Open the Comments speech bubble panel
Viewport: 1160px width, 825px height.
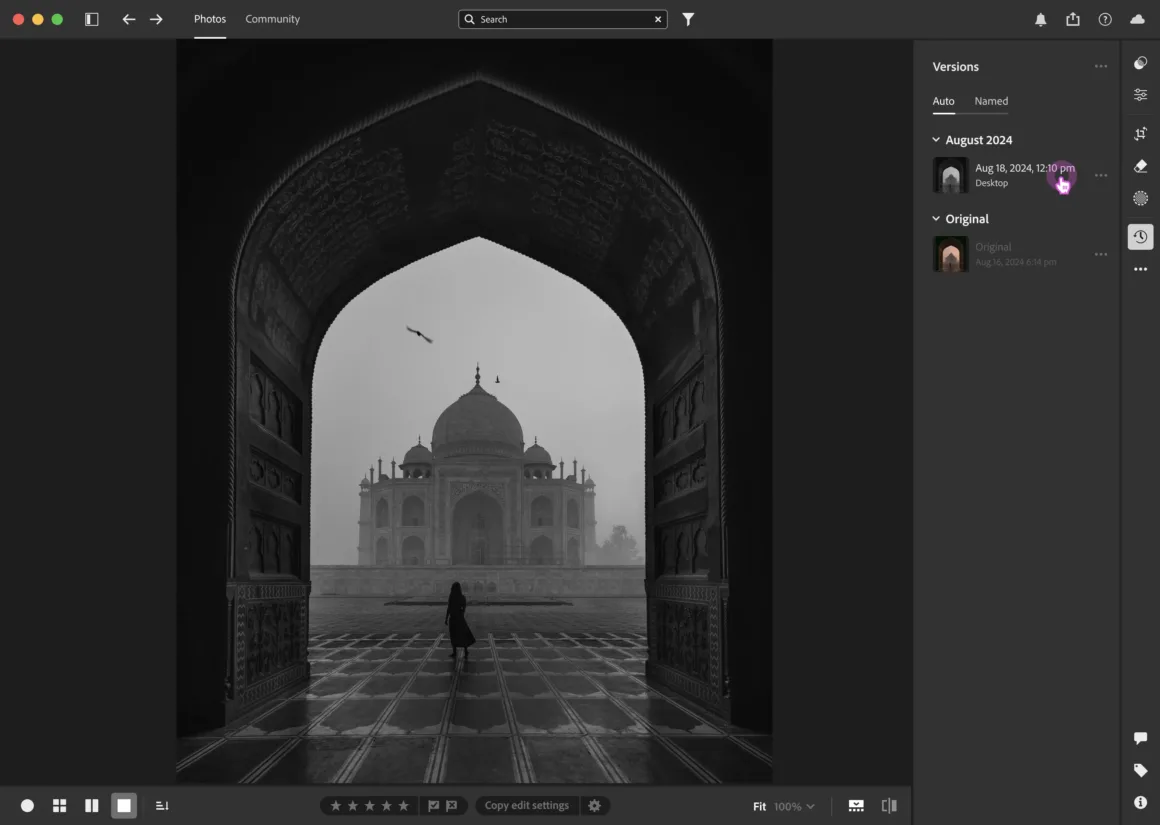point(1140,738)
